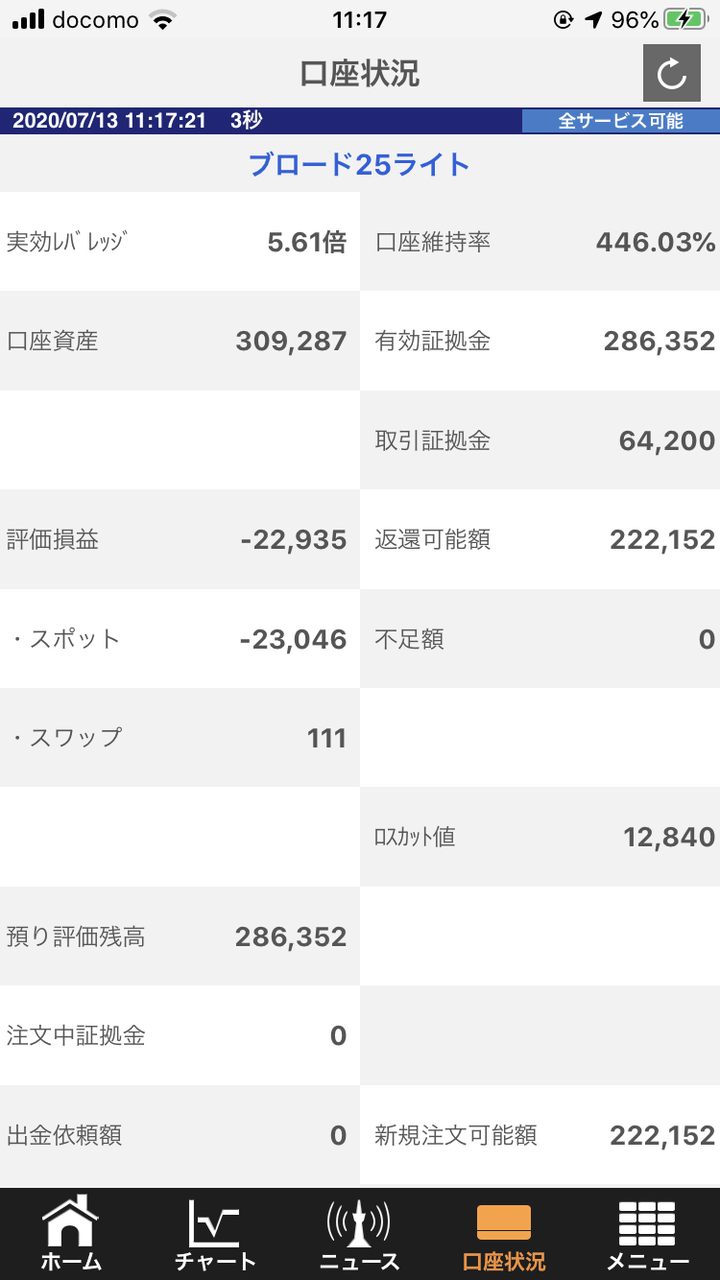Tap the 取引証拠金 64,200 cell

(x=540, y=440)
